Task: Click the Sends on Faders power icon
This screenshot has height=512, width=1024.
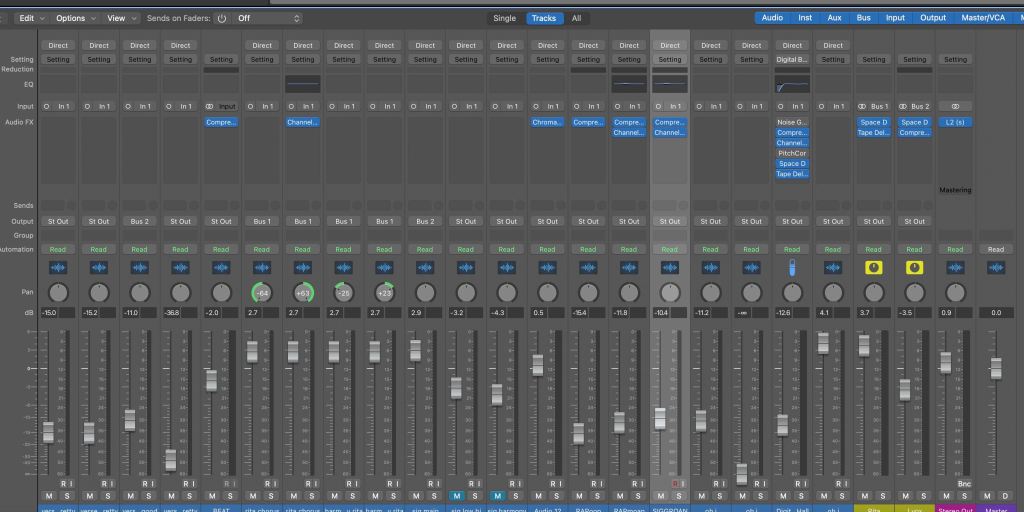Action: click(221, 18)
